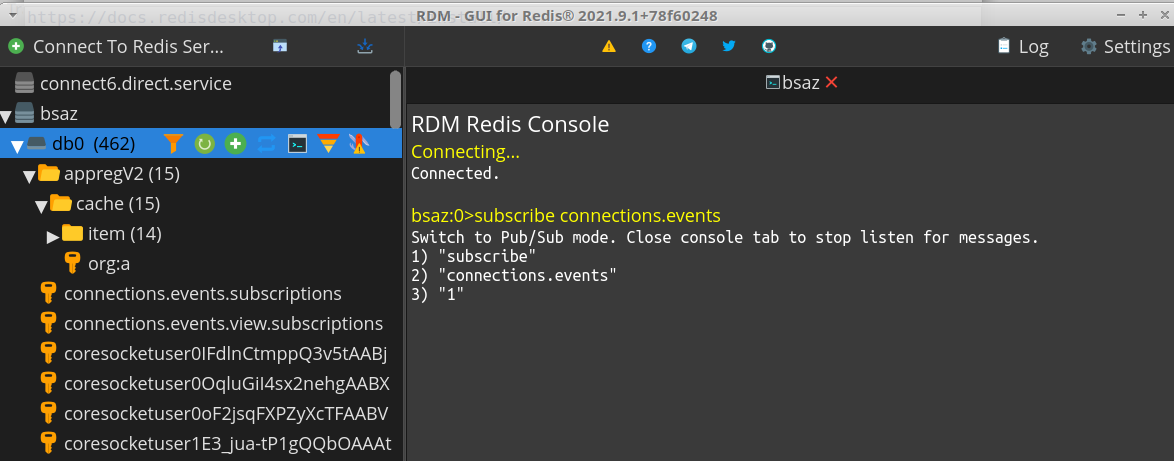The width and height of the screenshot is (1174, 461).
Task: Click the Telegram icon in top toolbar
Action: pos(689,47)
